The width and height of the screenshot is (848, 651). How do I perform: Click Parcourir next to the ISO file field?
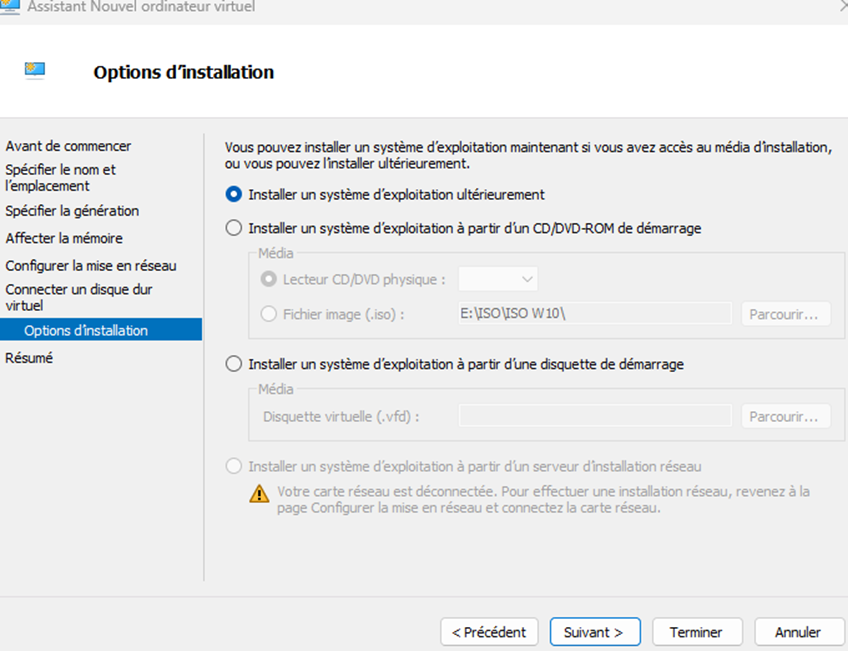click(785, 314)
